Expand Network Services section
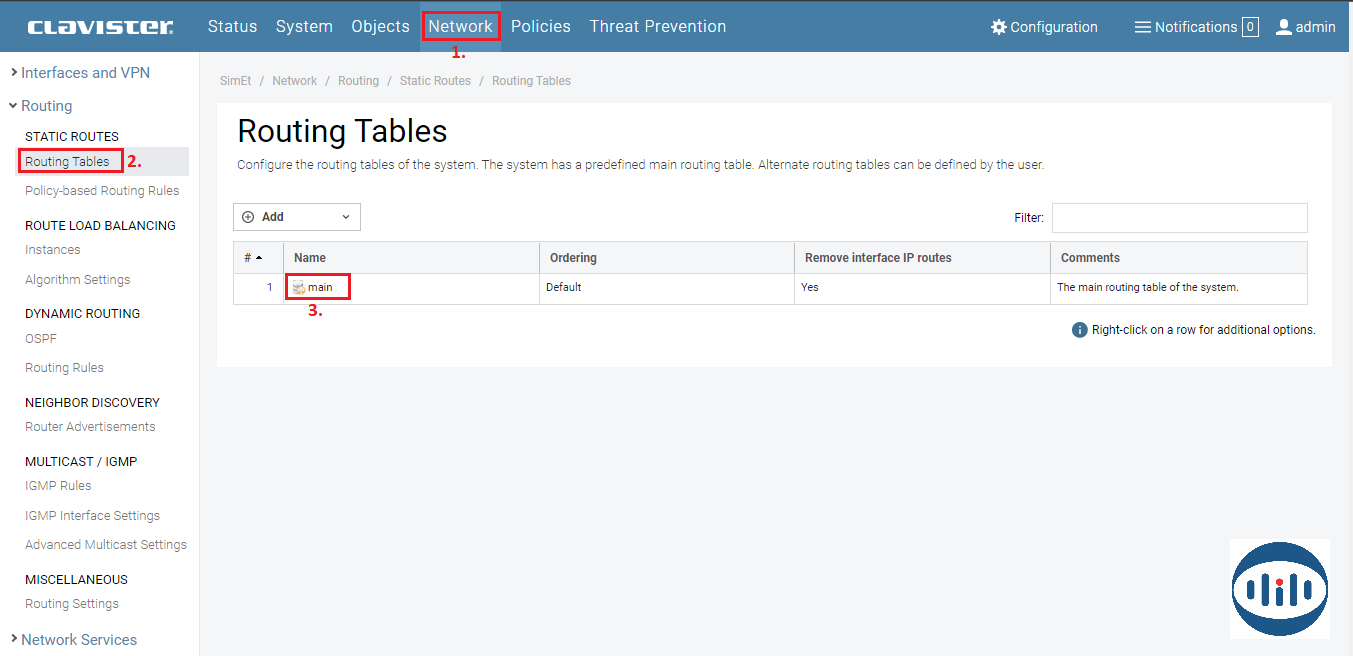 (78, 640)
